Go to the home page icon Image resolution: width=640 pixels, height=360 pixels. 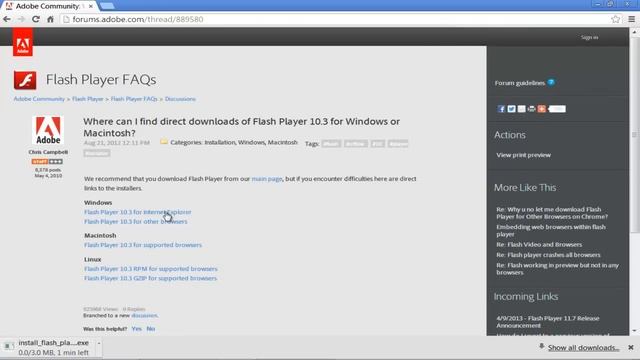click(50, 19)
